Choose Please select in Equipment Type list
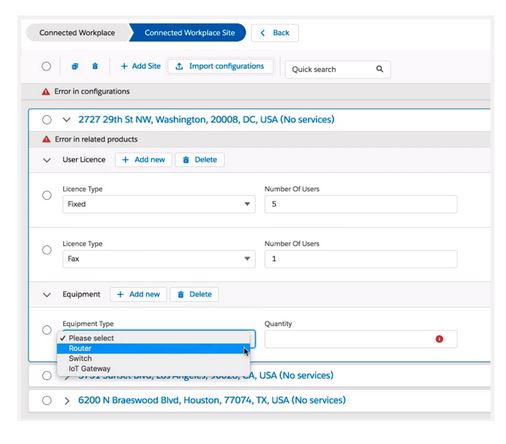 pos(153,338)
